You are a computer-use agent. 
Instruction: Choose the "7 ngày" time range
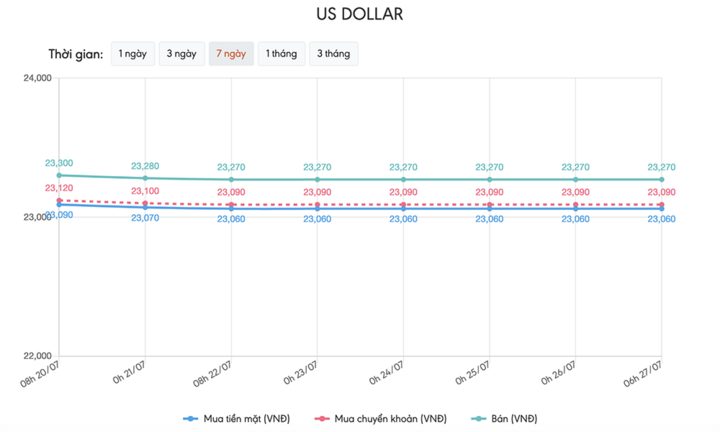[231, 54]
